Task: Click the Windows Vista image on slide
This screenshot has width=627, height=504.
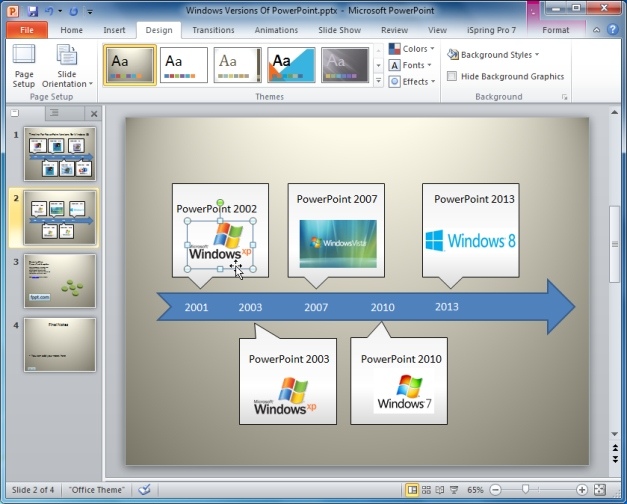Action: (x=338, y=243)
